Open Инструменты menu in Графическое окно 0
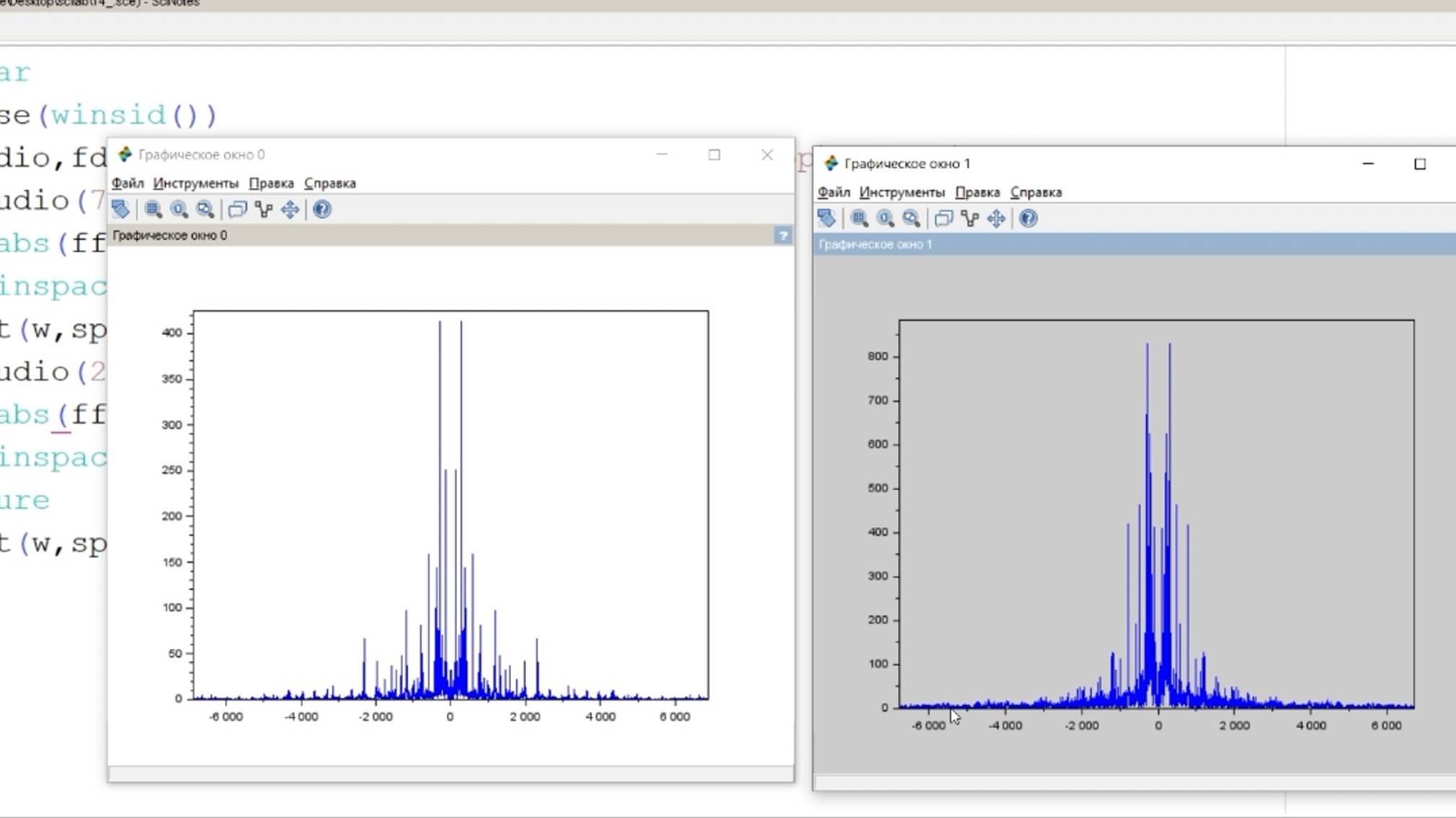Viewport: 1456px width, 818px height. tap(195, 183)
